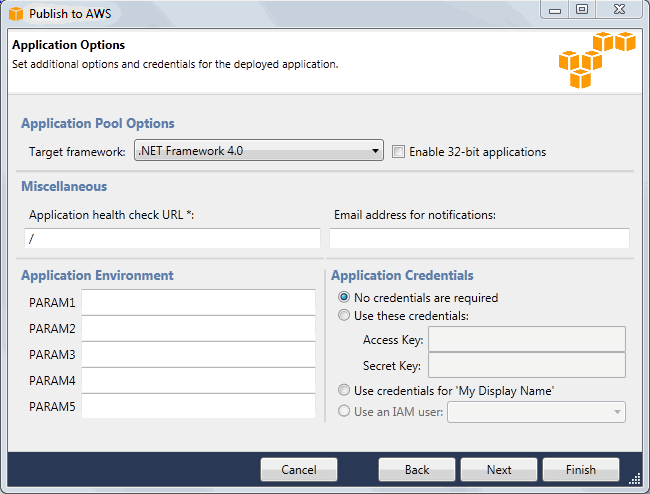
Task: Click the PARAM1 input field
Action: pos(198,303)
